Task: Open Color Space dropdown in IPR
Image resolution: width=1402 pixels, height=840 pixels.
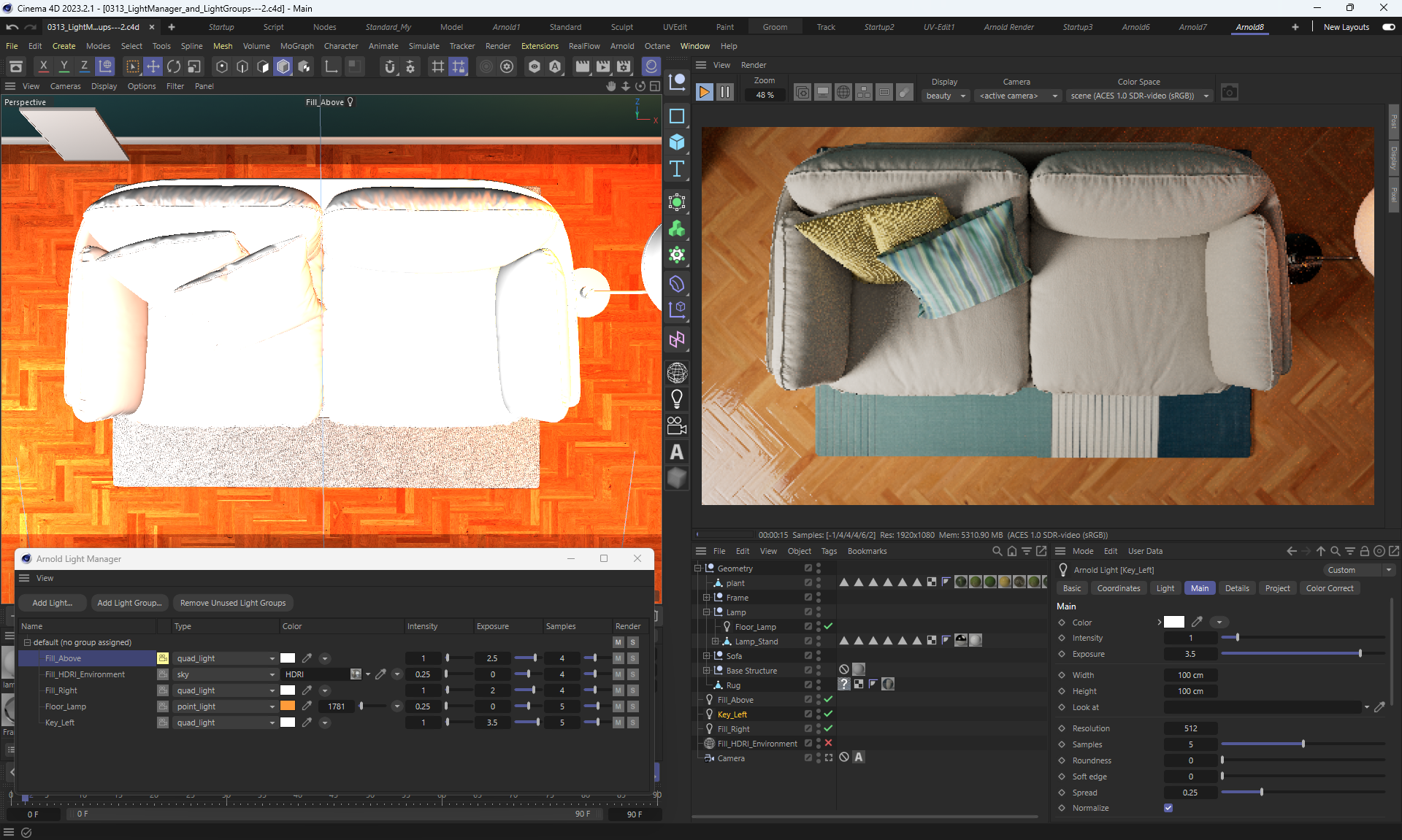Action: [x=1138, y=96]
